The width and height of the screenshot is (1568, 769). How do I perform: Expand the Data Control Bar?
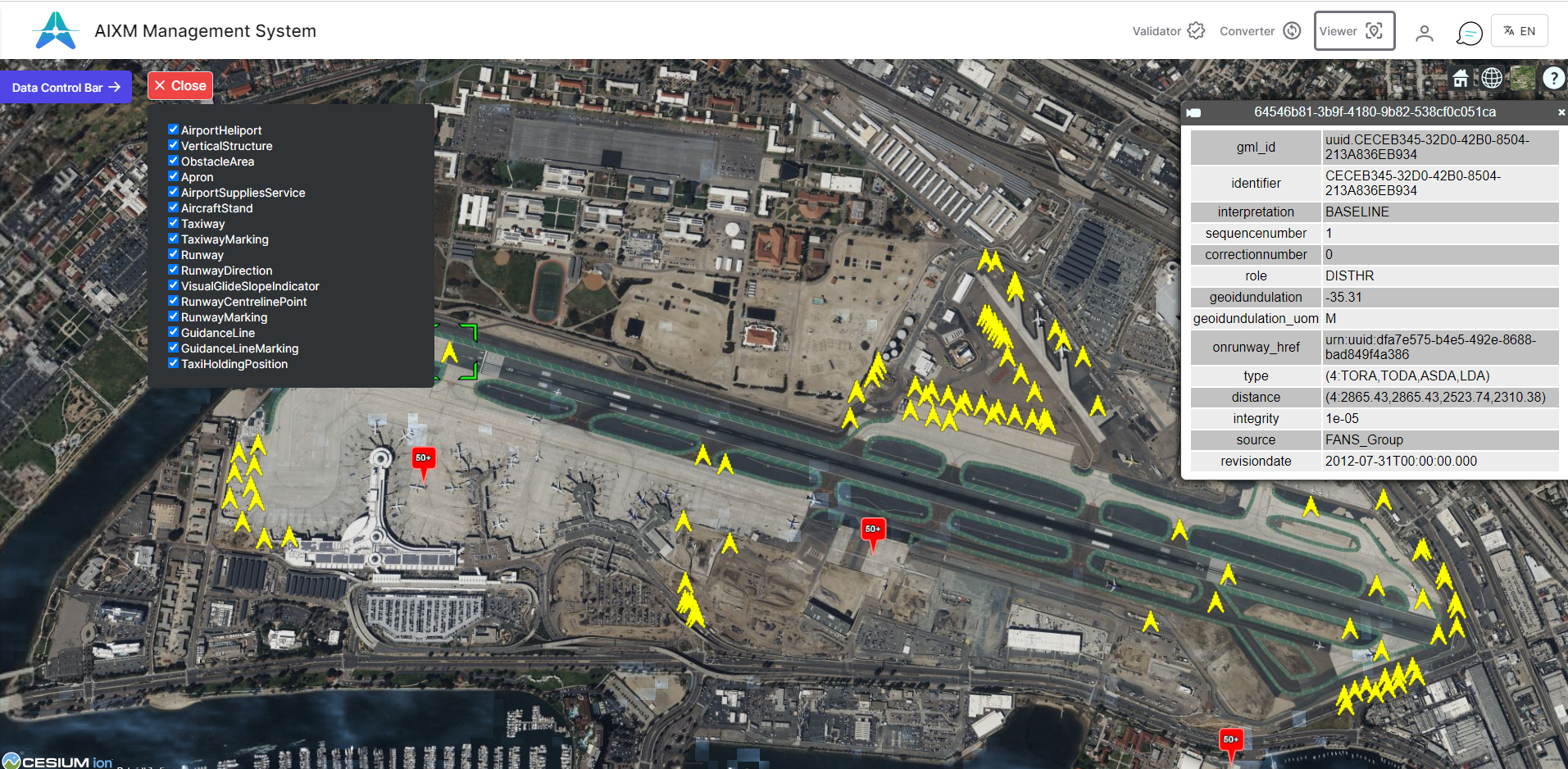click(x=66, y=87)
